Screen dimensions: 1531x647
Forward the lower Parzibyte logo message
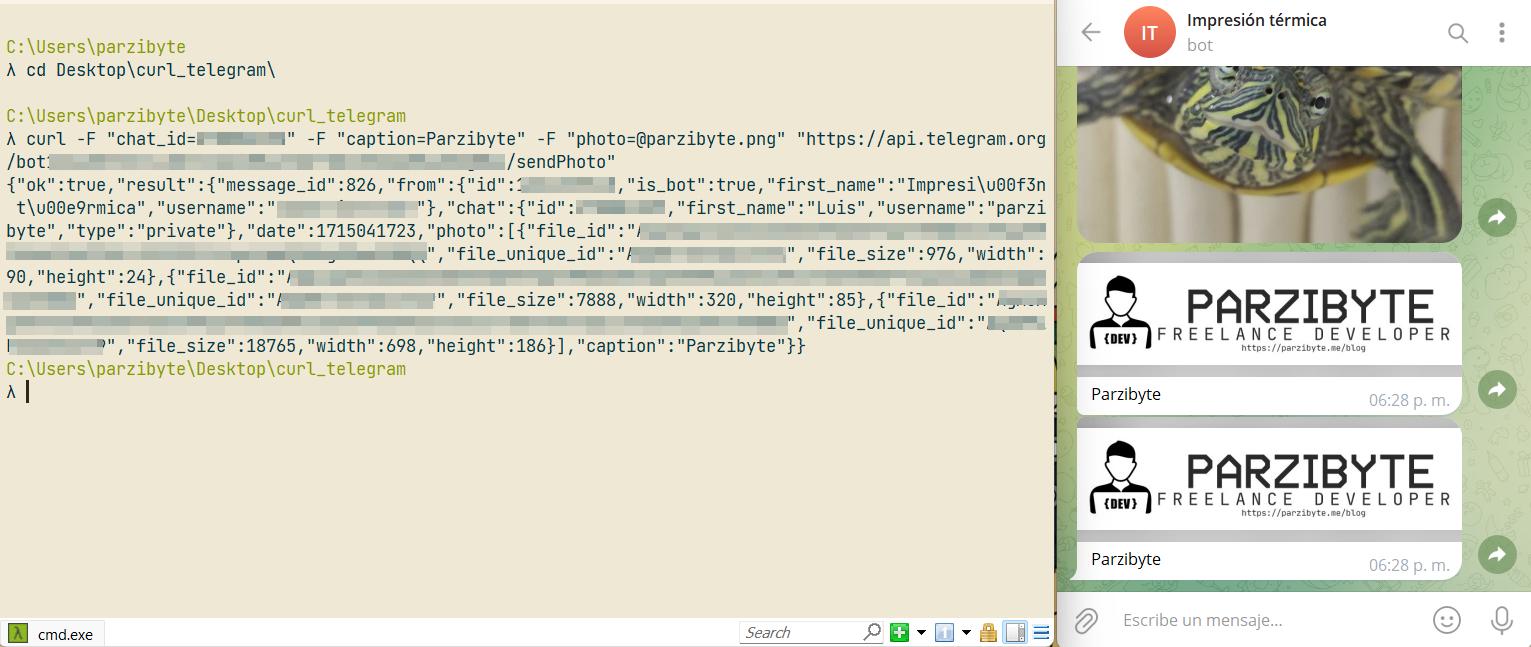tap(1497, 554)
